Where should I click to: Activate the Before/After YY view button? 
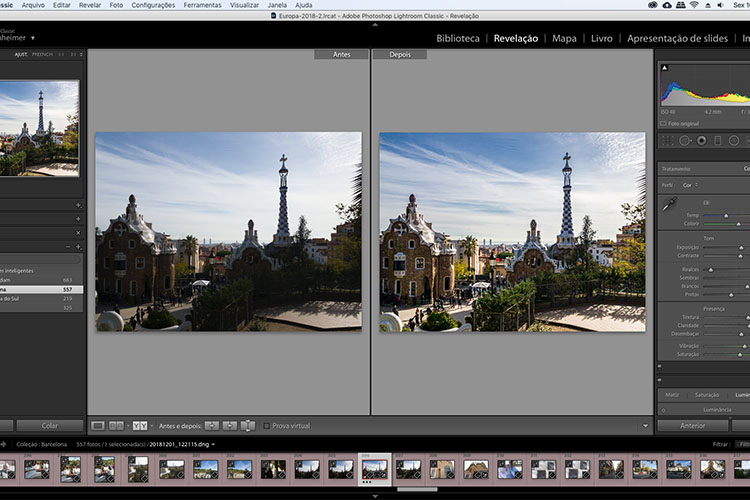click(140, 425)
